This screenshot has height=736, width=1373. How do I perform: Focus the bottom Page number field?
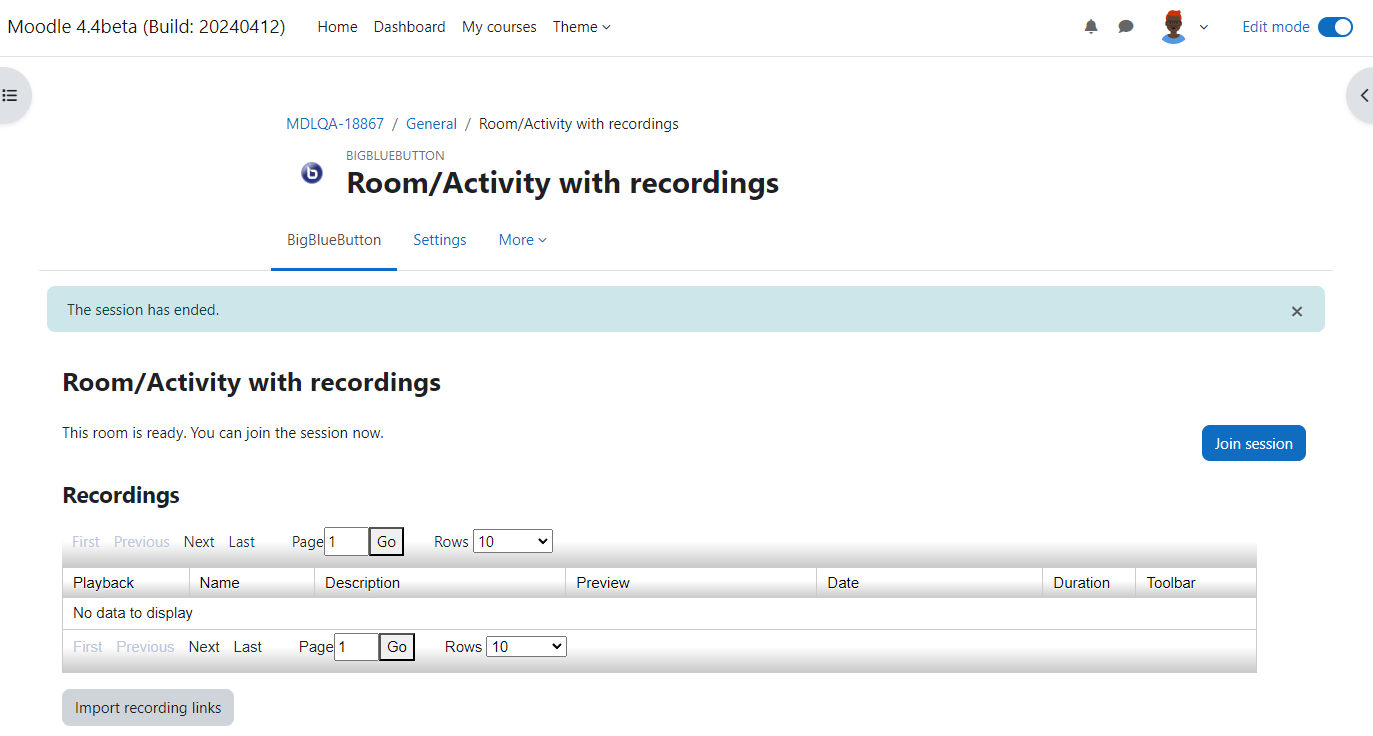(x=357, y=647)
